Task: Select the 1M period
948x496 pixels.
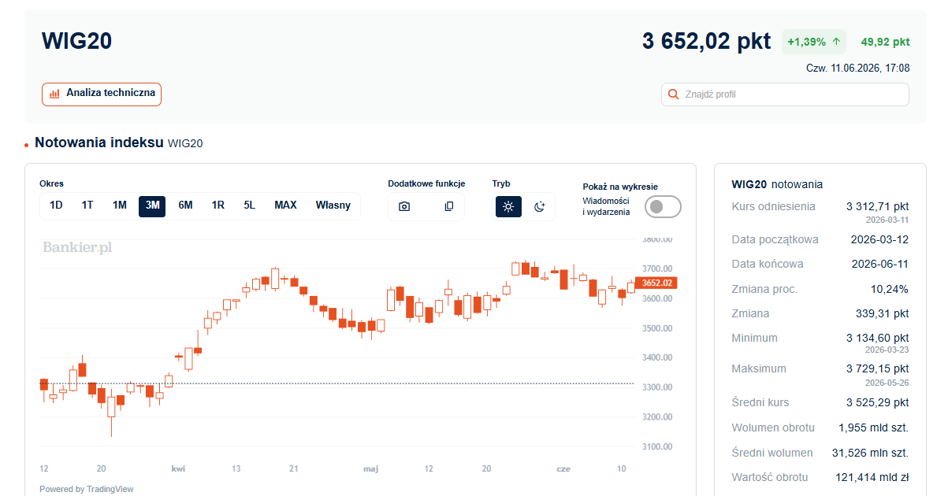Action: (x=119, y=205)
